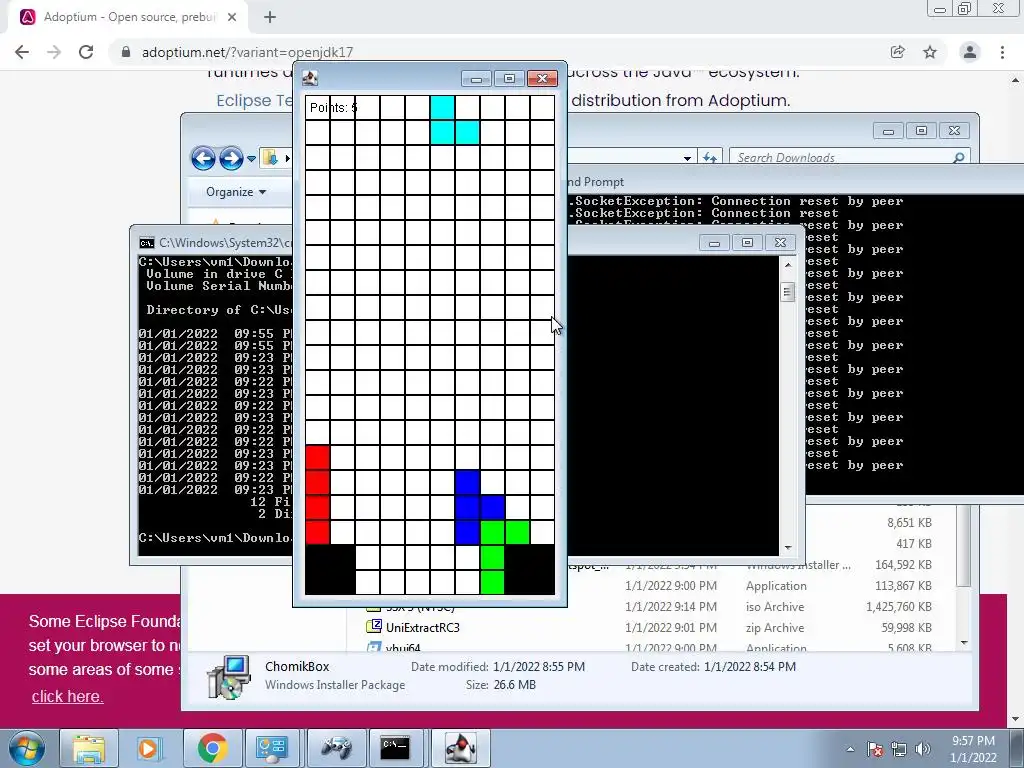This screenshot has height=768, width=1024.
Task: Expand Explorer address bar history dropdown
Action: 687,158
